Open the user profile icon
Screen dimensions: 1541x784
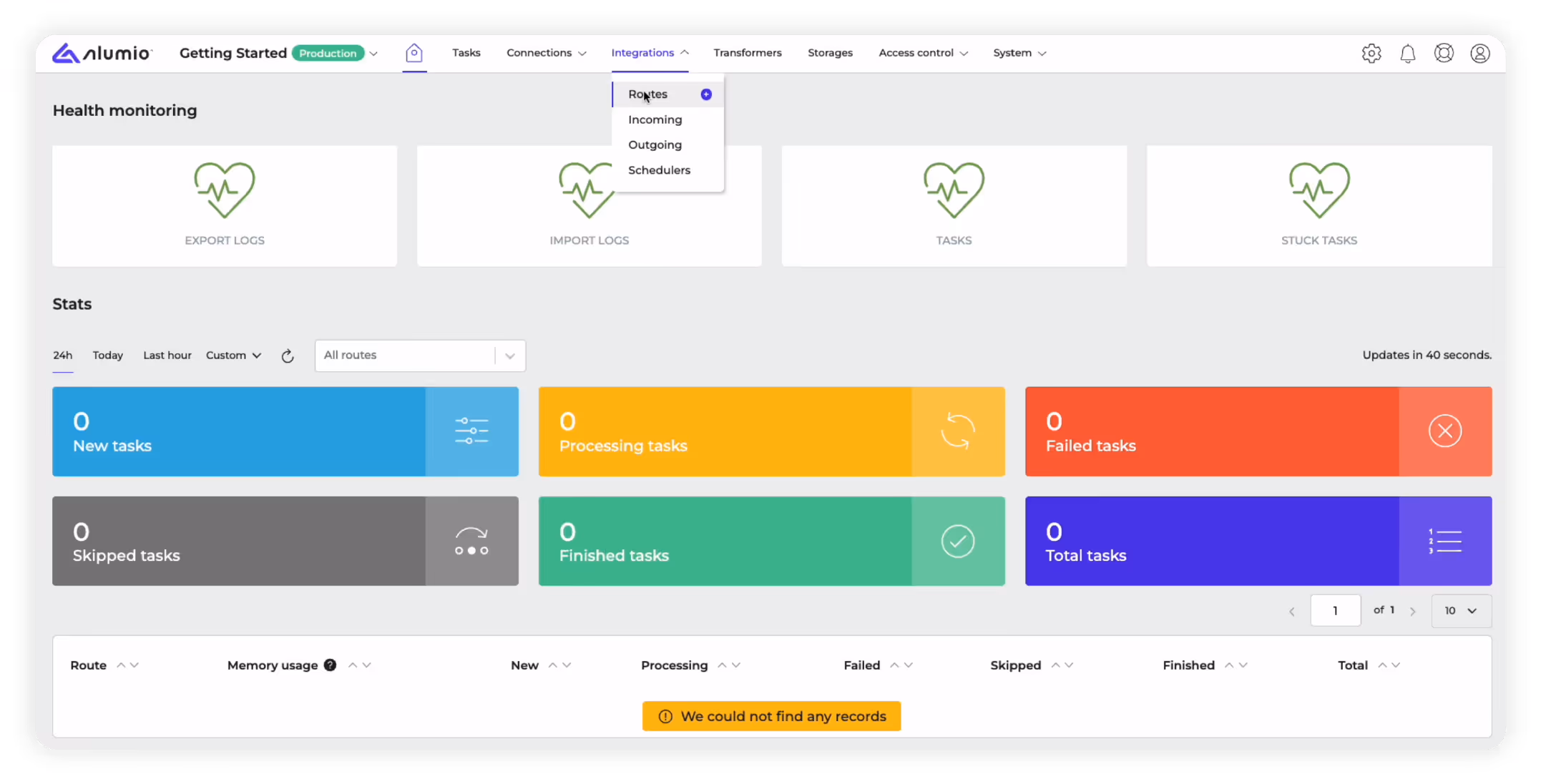point(1479,54)
